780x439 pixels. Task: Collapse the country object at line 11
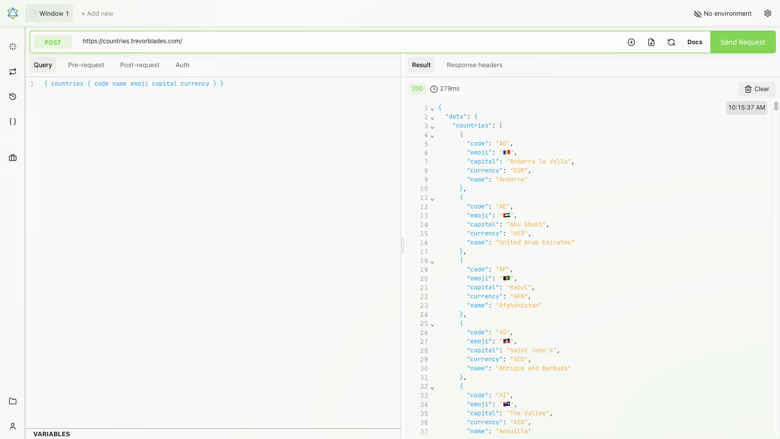point(432,198)
